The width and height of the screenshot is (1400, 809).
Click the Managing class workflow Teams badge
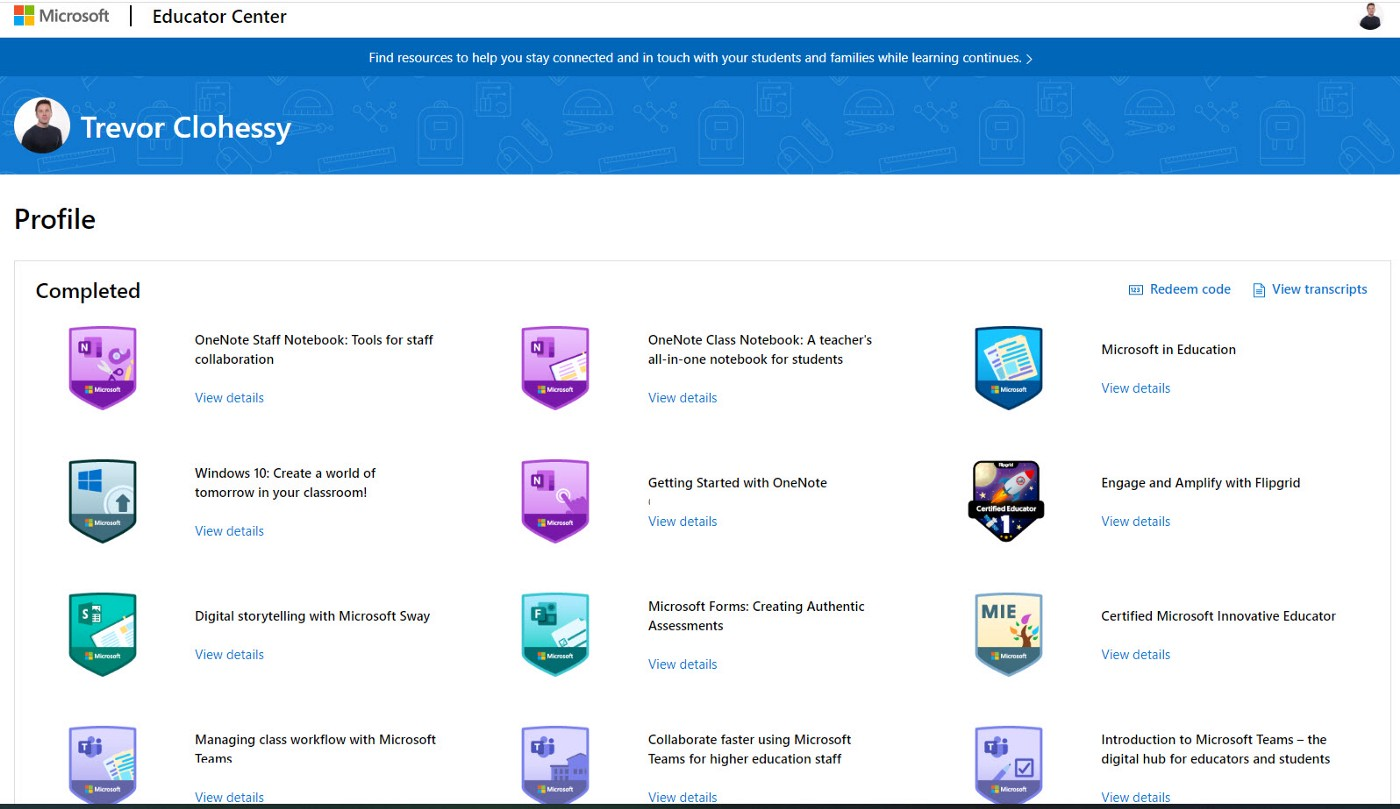point(102,763)
